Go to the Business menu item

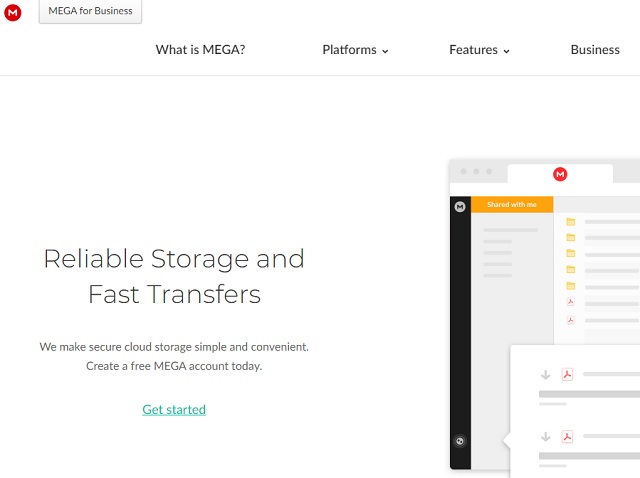tap(595, 50)
